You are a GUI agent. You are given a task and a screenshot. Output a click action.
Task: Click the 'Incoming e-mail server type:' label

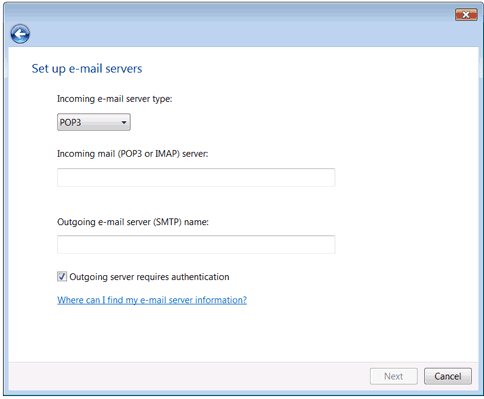coord(115,99)
